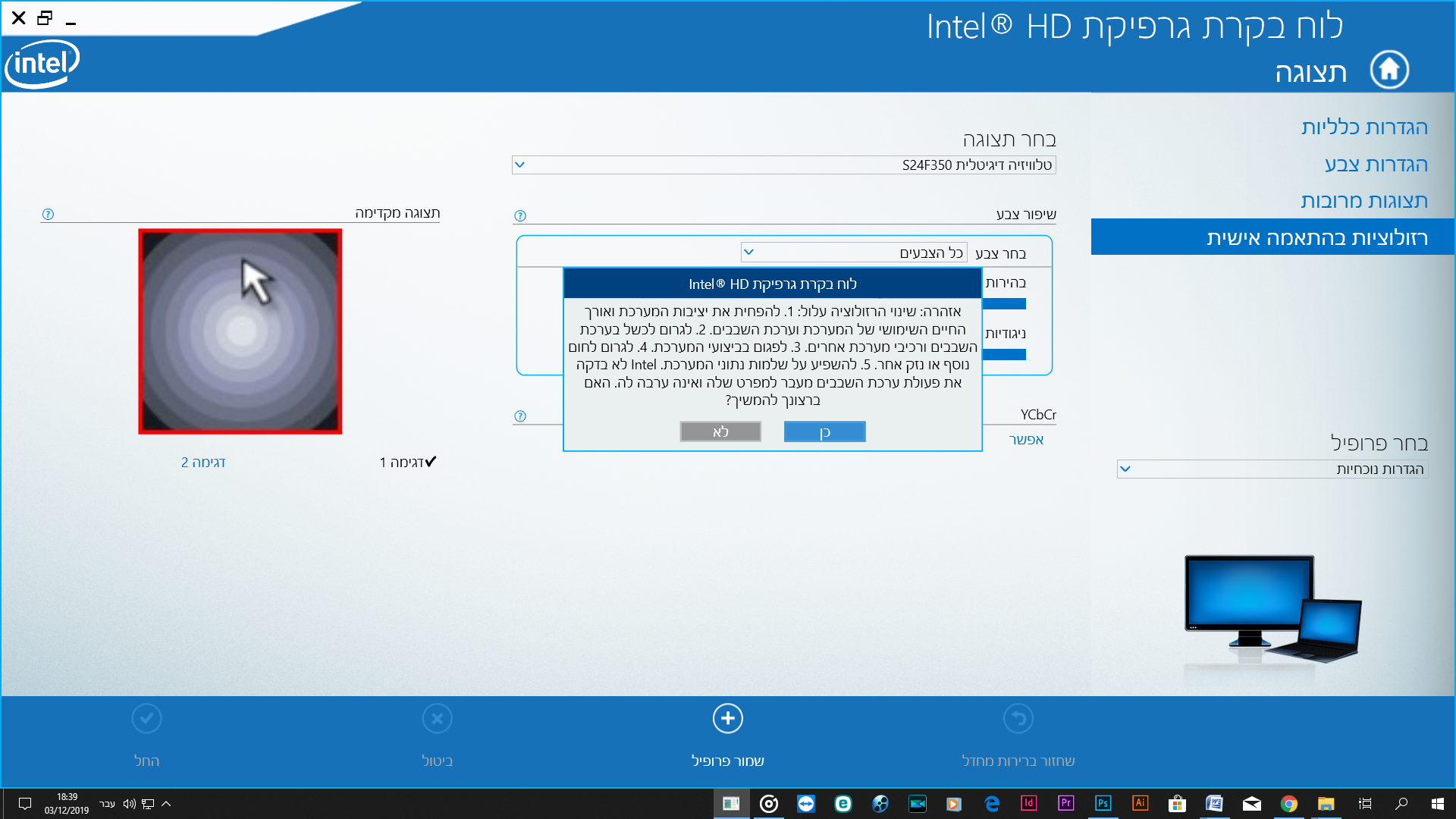
Task: Open the general settings sidebar item
Action: (x=1364, y=127)
